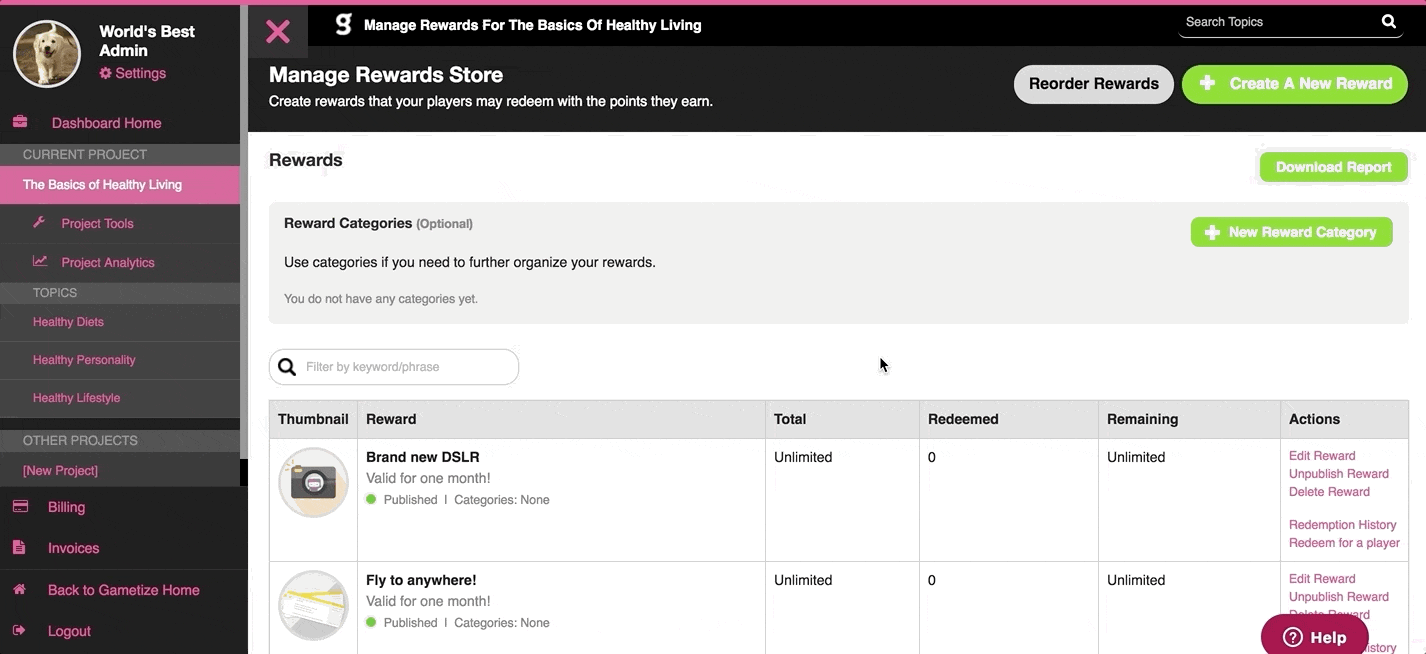Click the question mark icon on Help
This screenshot has height=654, width=1426.
pos(1292,637)
